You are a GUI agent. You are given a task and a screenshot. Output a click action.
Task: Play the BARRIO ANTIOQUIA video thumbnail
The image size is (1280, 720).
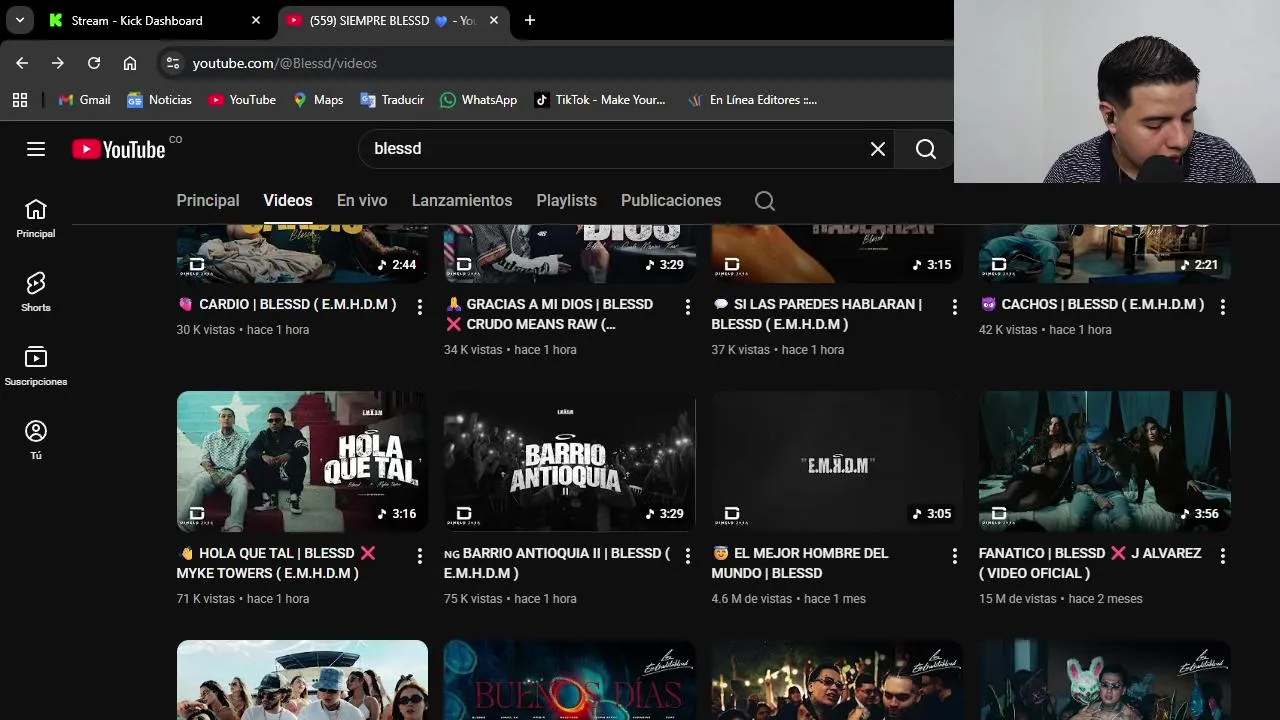pos(570,461)
